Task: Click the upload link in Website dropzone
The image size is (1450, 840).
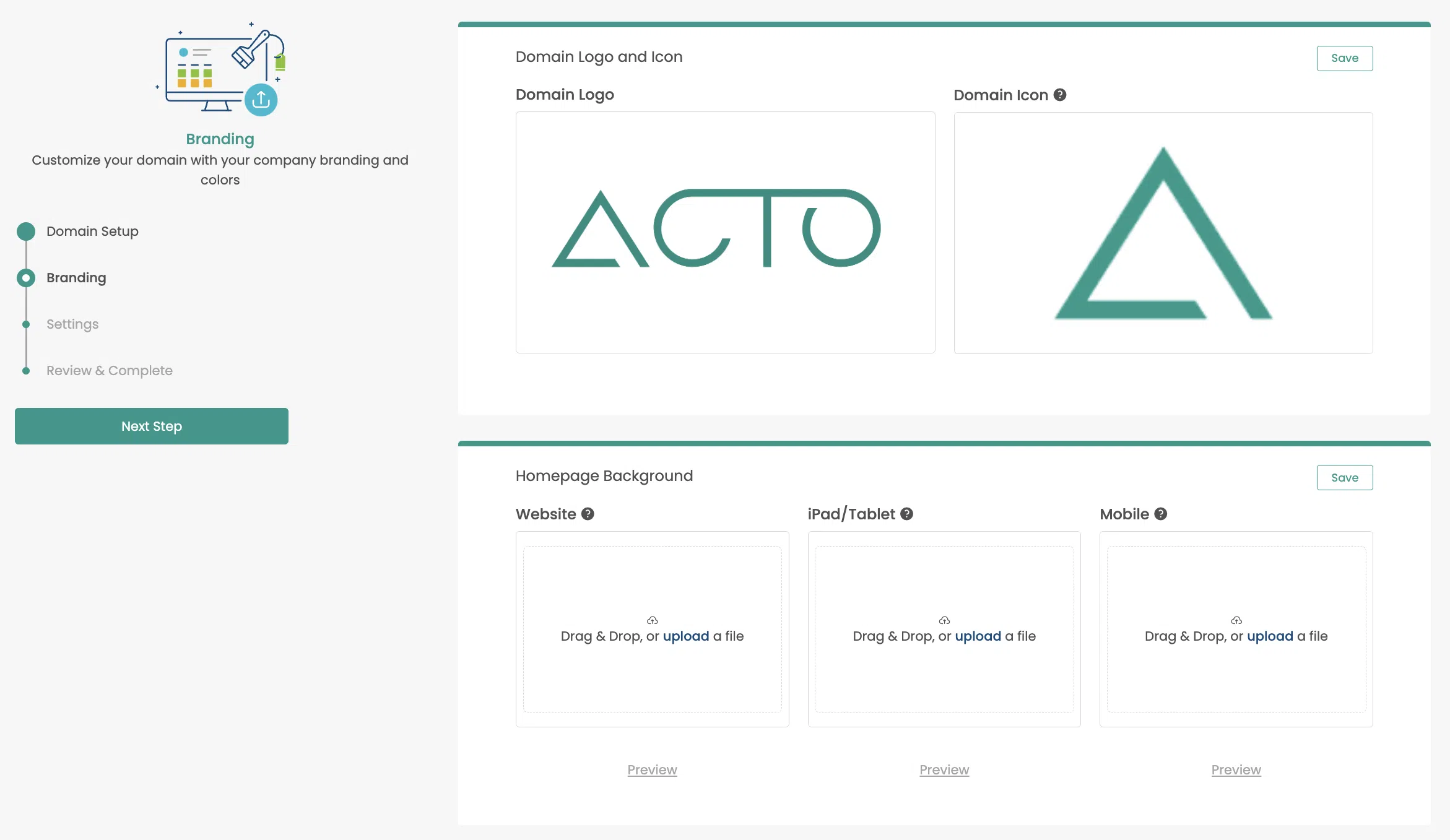Action: click(685, 636)
